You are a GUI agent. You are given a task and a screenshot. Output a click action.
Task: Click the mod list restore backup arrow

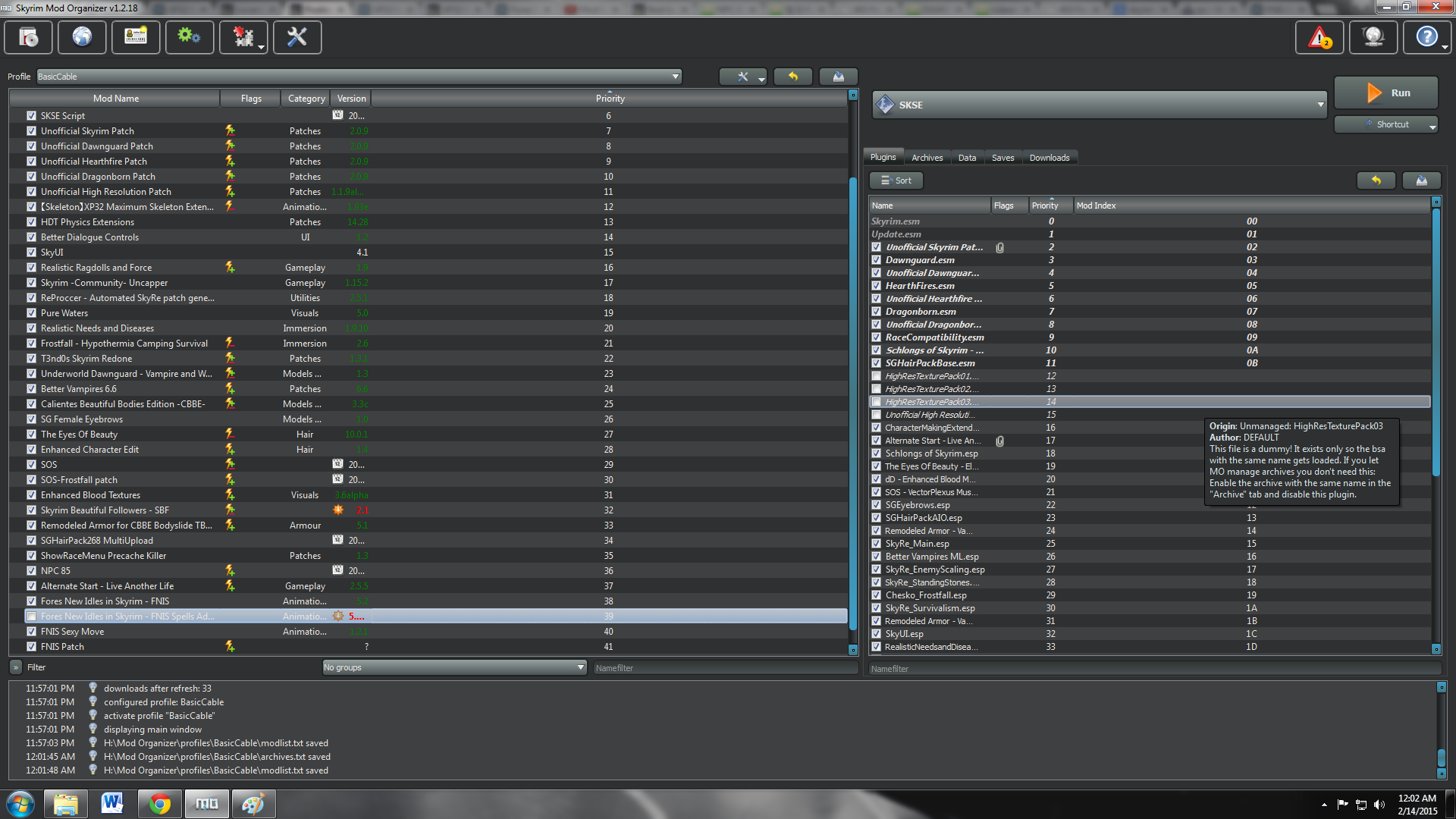point(793,77)
